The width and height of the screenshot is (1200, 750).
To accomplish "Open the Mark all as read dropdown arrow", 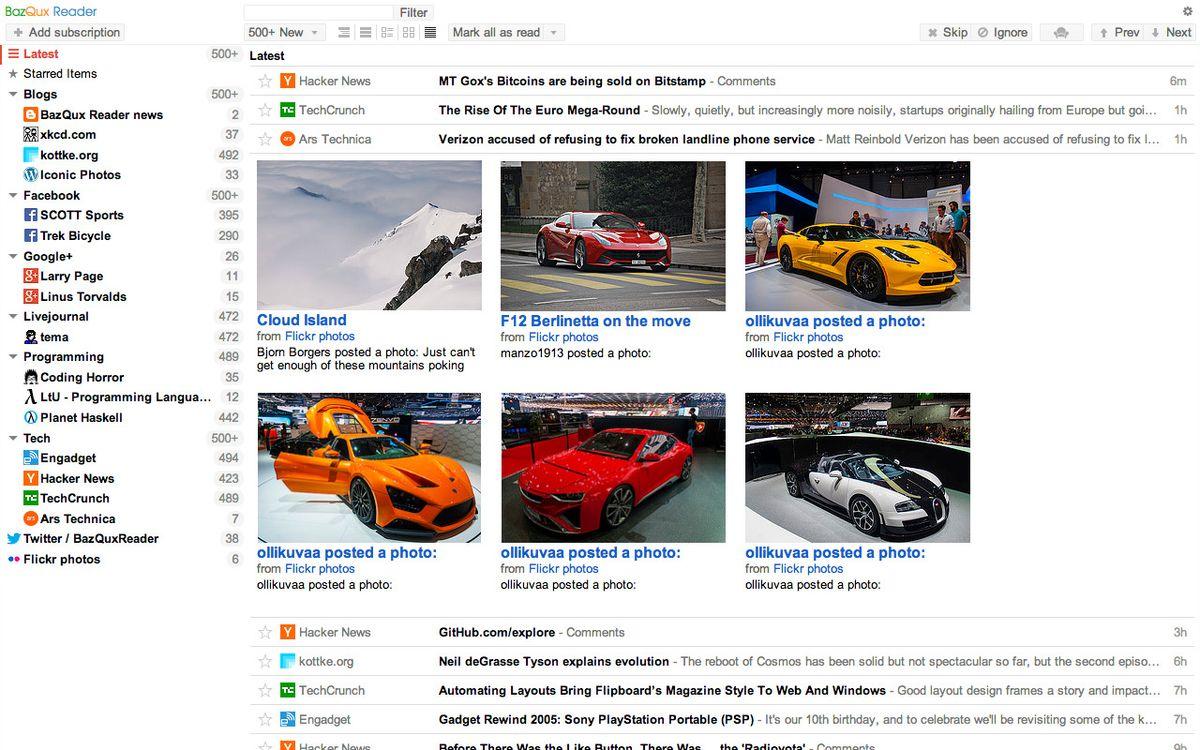I will (x=555, y=32).
